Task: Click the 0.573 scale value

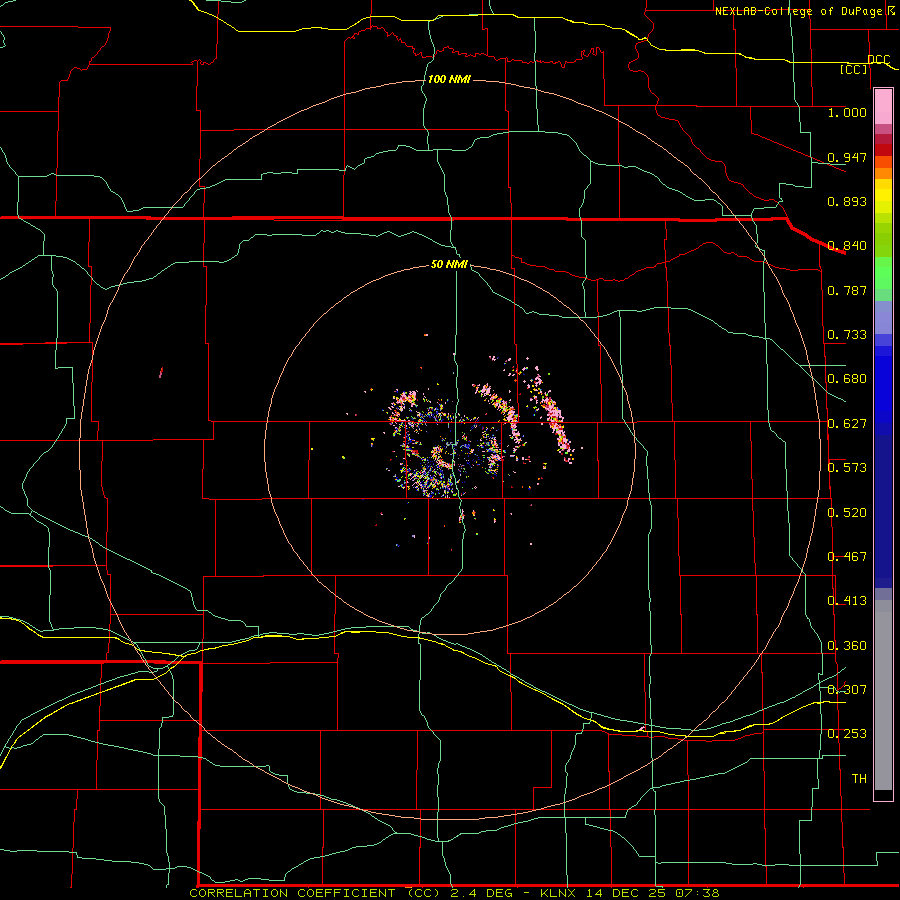Action: click(847, 467)
